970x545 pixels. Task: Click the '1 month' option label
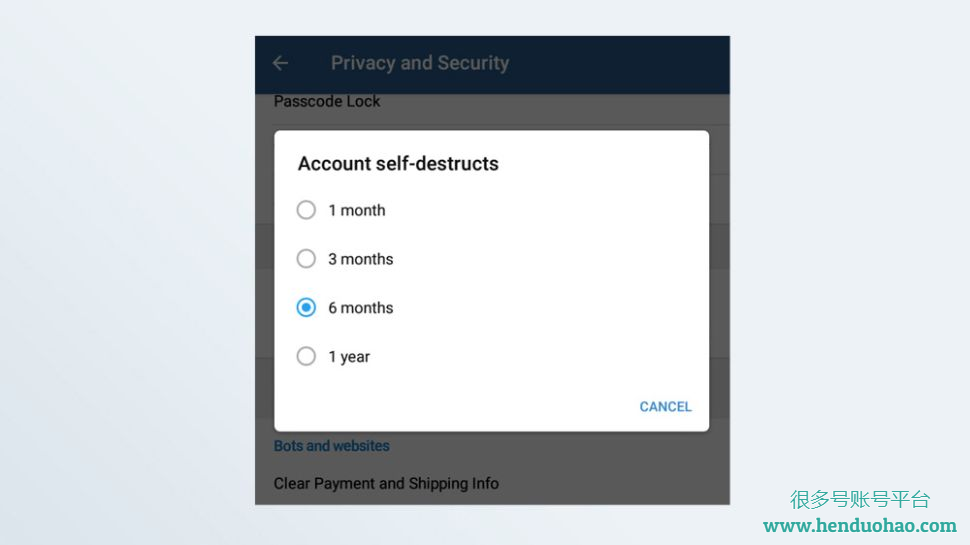(x=357, y=210)
